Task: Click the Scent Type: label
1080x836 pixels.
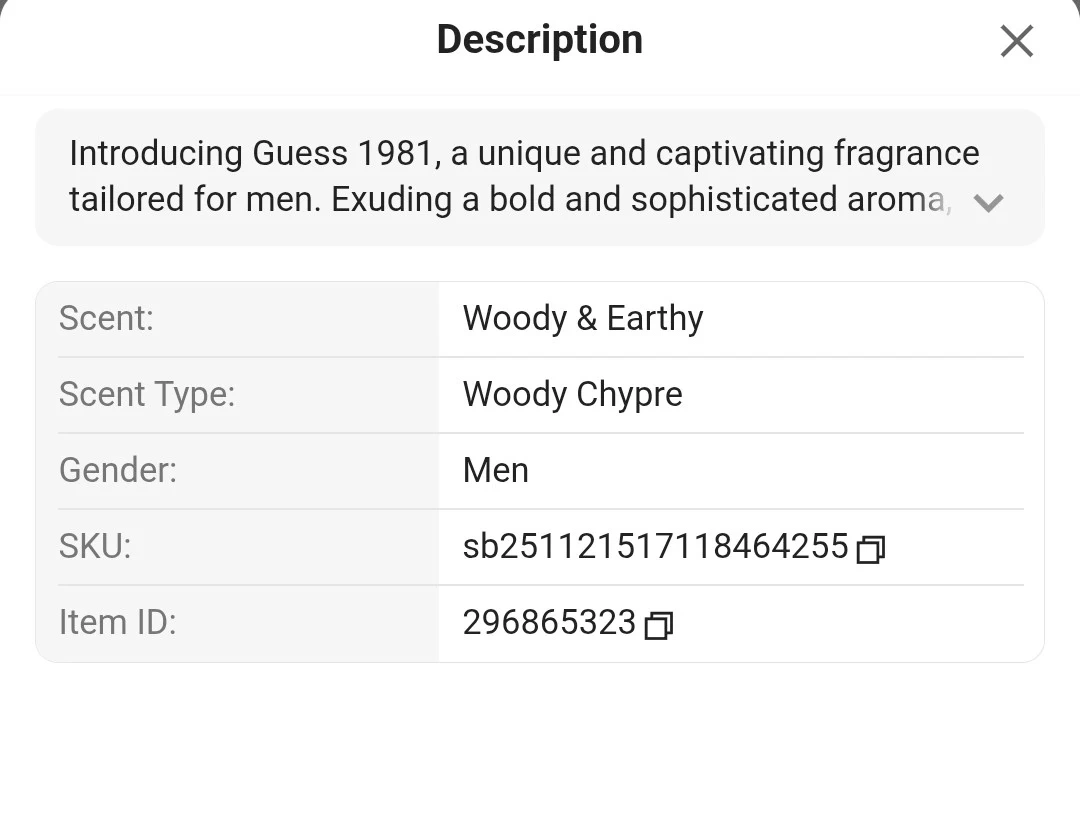Action: tap(147, 394)
